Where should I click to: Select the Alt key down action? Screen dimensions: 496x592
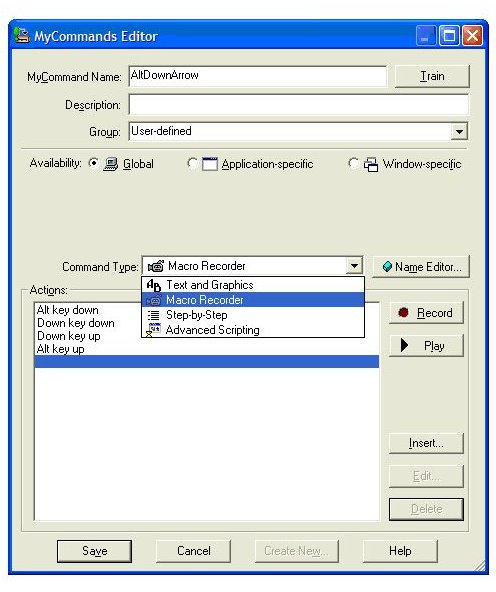click(x=68, y=310)
